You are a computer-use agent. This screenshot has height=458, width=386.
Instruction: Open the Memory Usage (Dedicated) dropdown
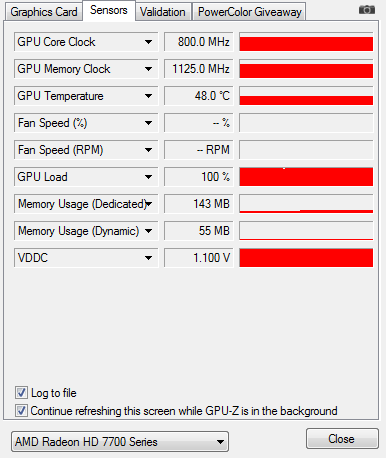coord(149,204)
